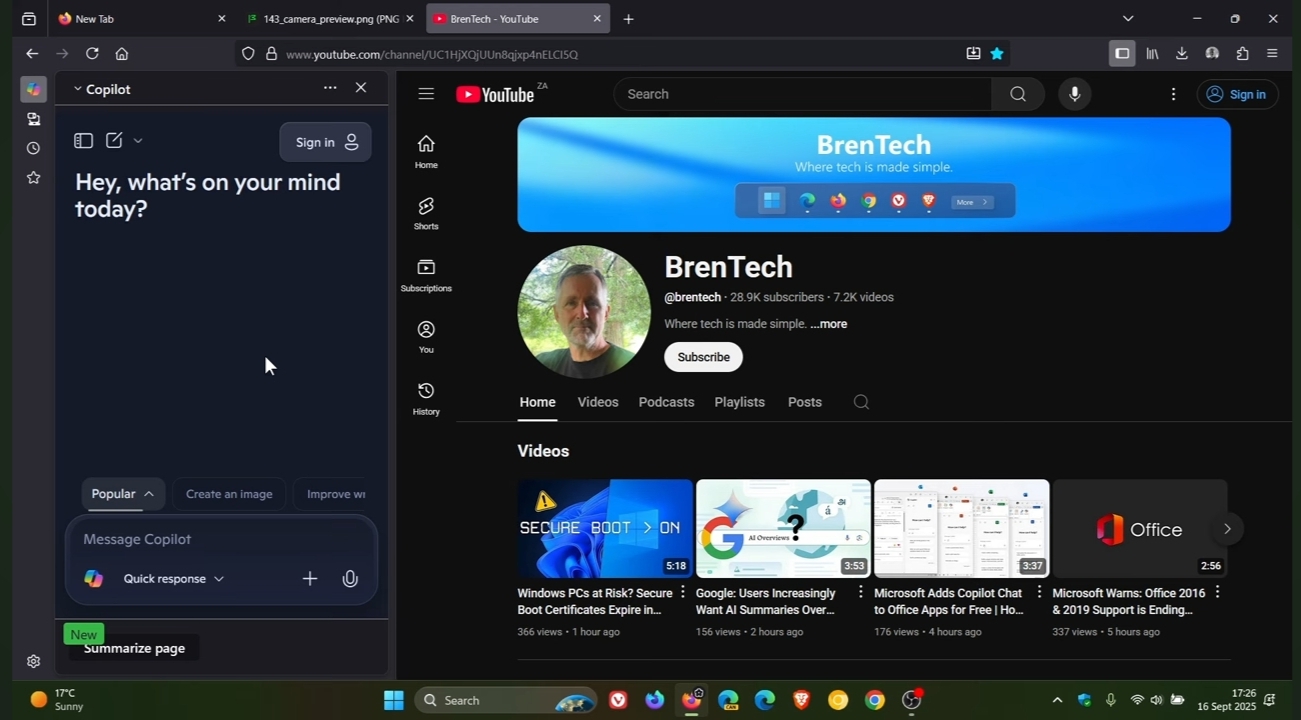Open Copilot panel options (three dots)

pyautogui.click(x=330, y=88)
